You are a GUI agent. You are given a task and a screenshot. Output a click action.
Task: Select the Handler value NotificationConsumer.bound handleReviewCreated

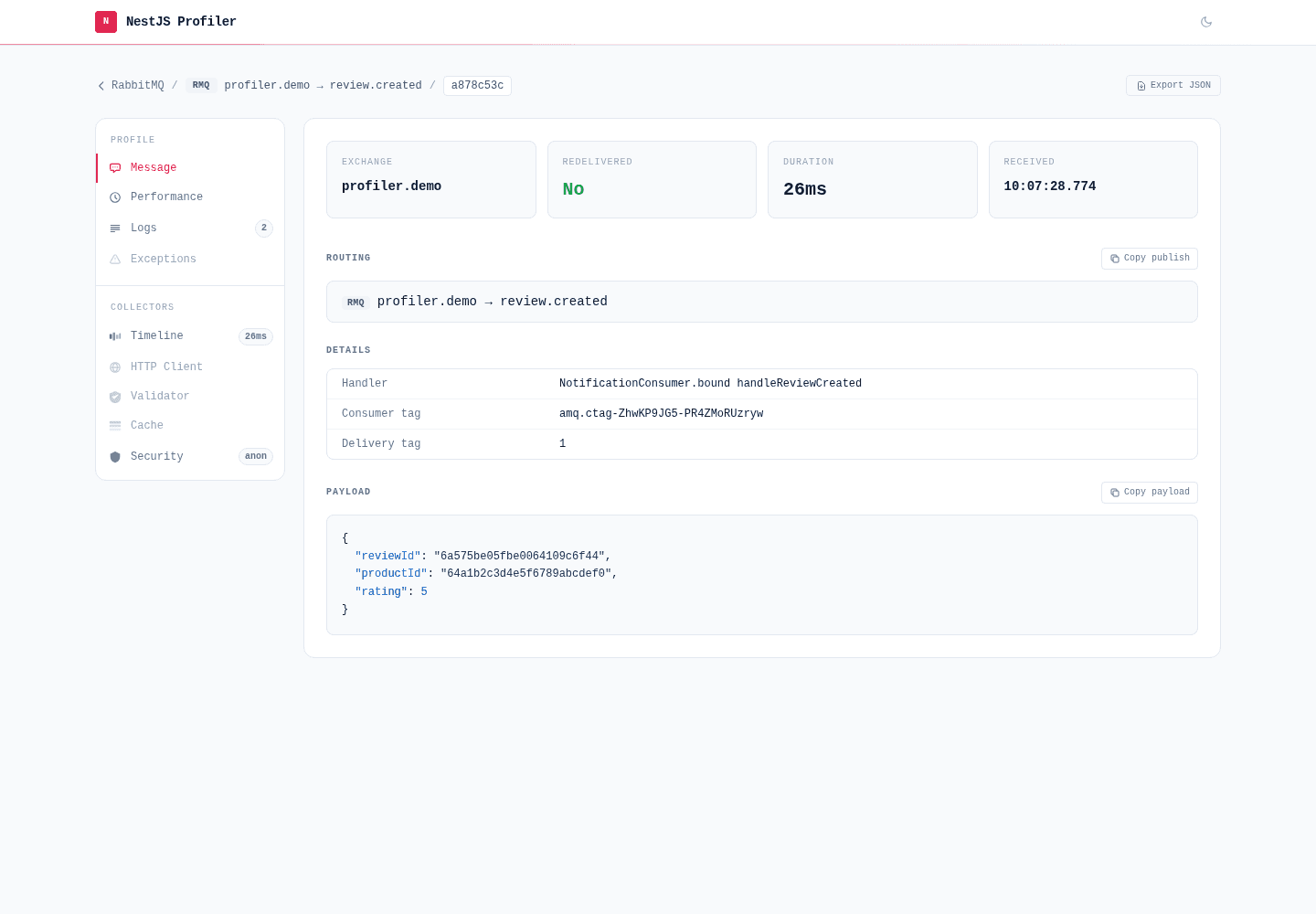710,384
